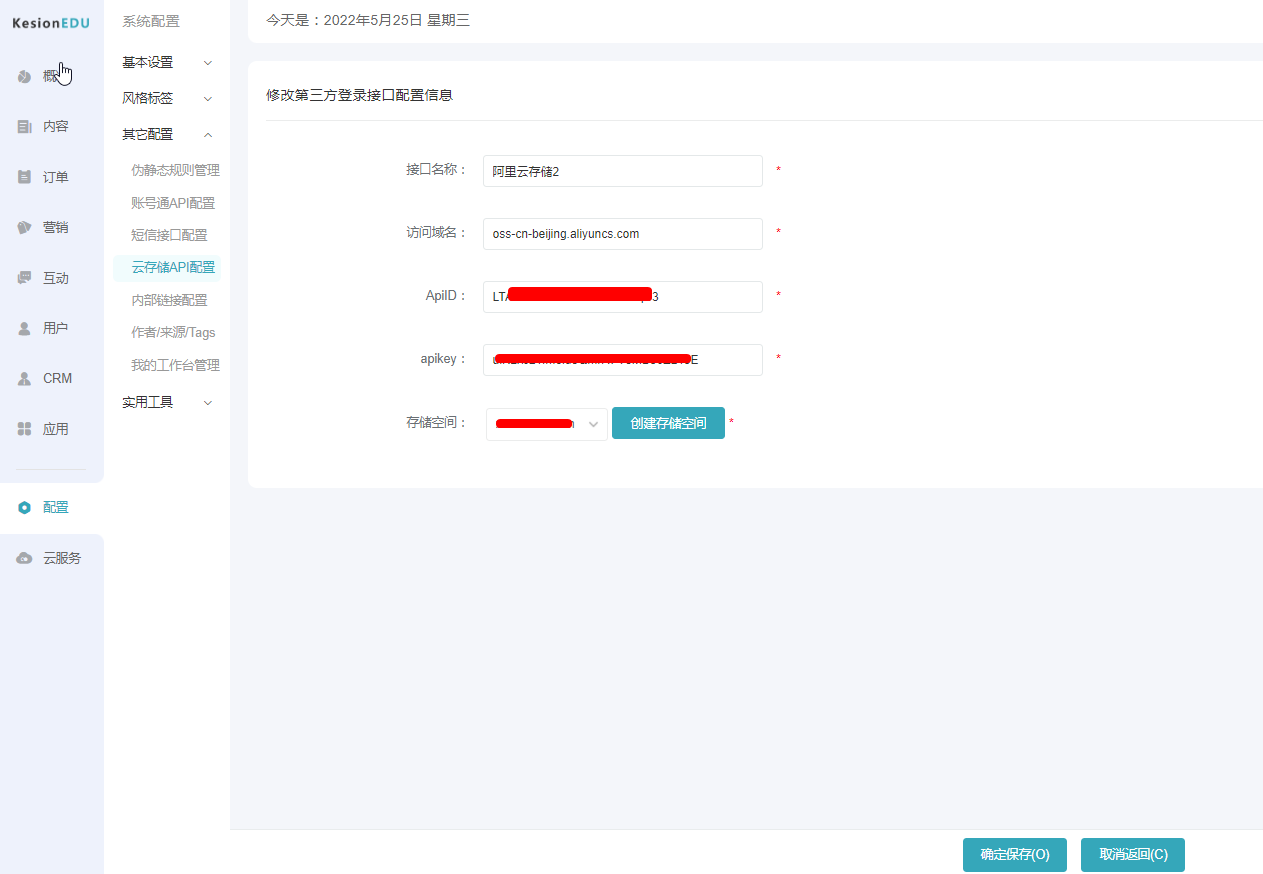
Task: Select the 营销 marketing icon
Action: click(x=25, y=228)
